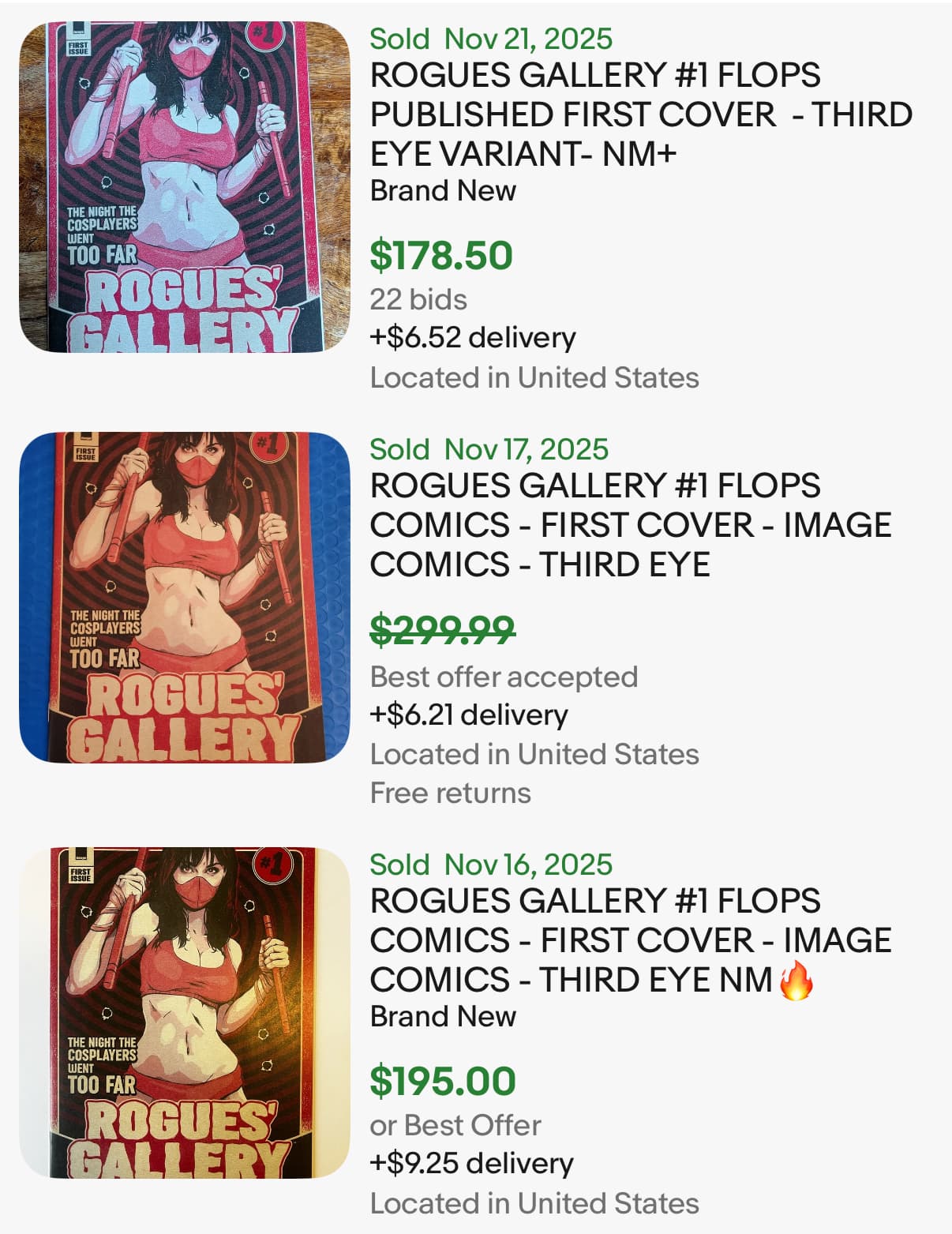Click the 'Sold Nov 21, 2025' label
Screen dimensions: 952x1234
(491, 39)
